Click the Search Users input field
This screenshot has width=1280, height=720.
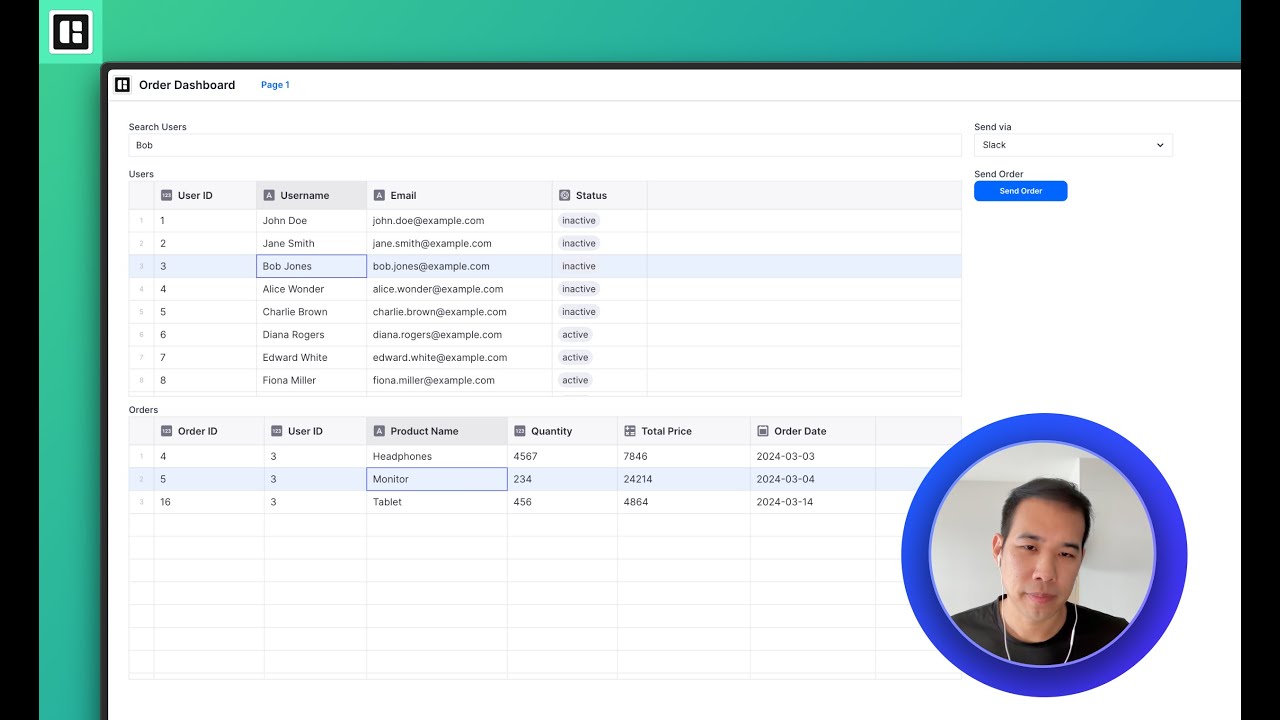pos(545,145)
